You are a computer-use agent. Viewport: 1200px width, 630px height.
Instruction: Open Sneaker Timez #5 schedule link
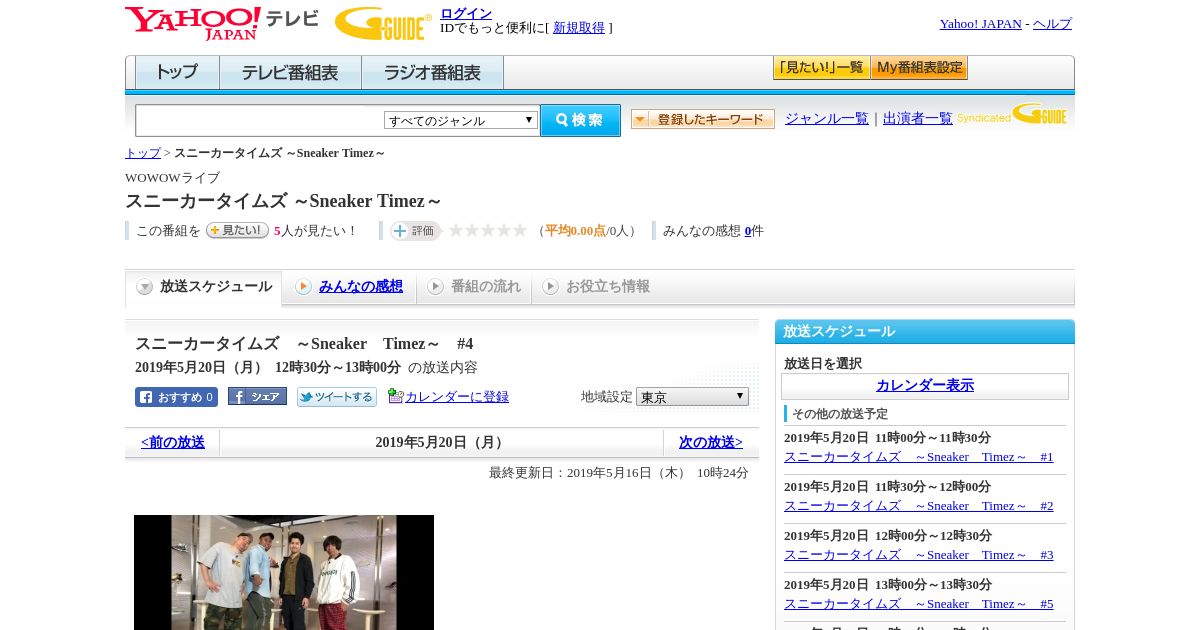coord(918,604)
